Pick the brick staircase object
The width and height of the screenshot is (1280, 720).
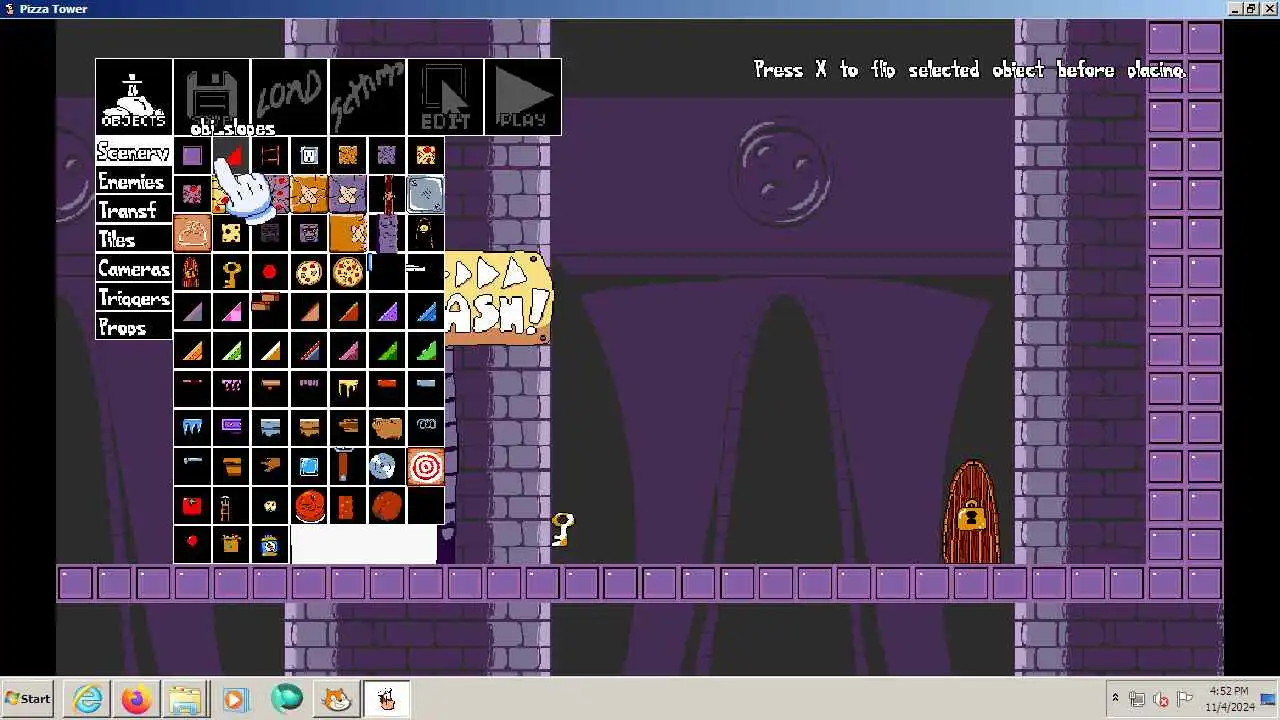(x=270, y=311)
